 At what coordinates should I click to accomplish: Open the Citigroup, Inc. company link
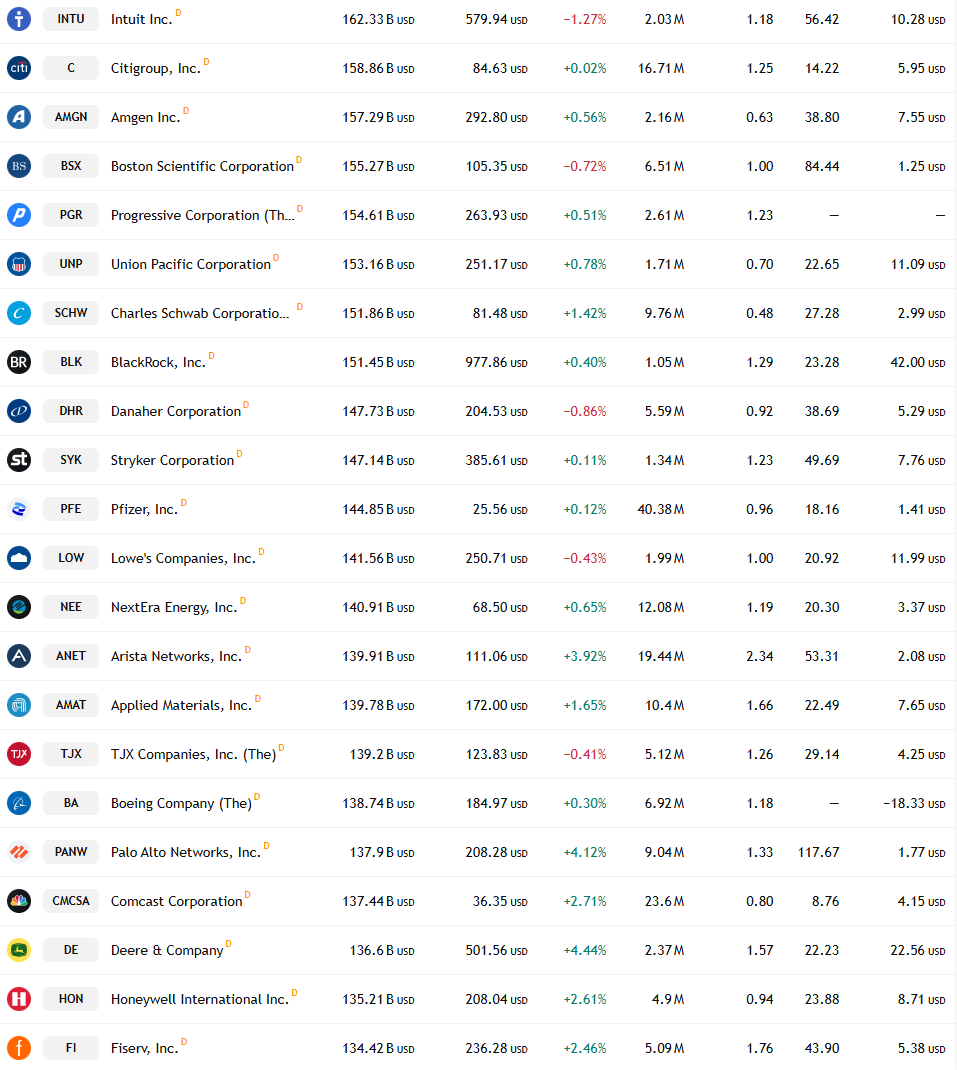156,68
